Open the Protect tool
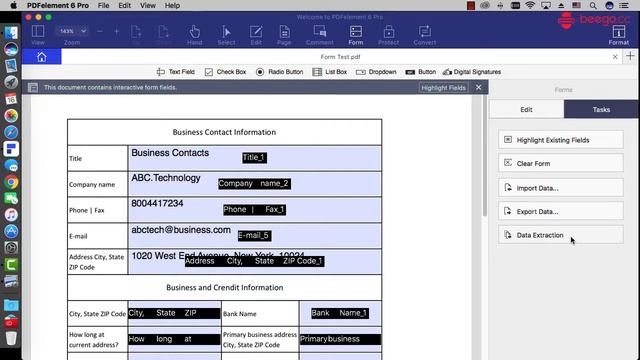The image size is (640, 360). [388, 35]
